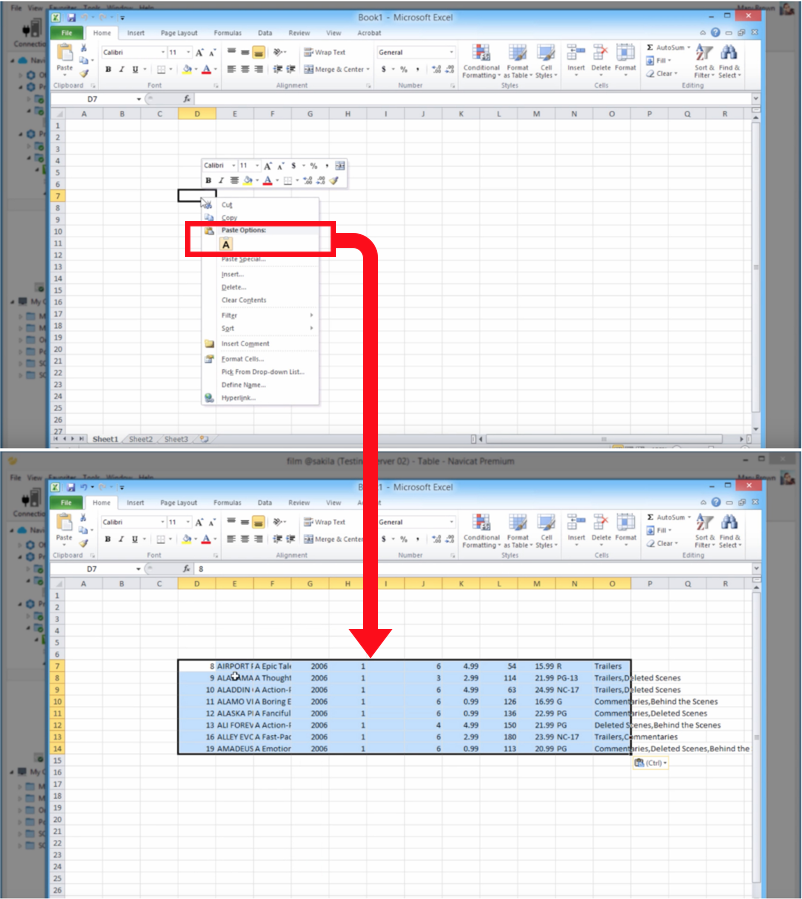Viewport: 802px width, 899px height.
Task: Click the mini toolbar percent style icon
Action: 314,166
